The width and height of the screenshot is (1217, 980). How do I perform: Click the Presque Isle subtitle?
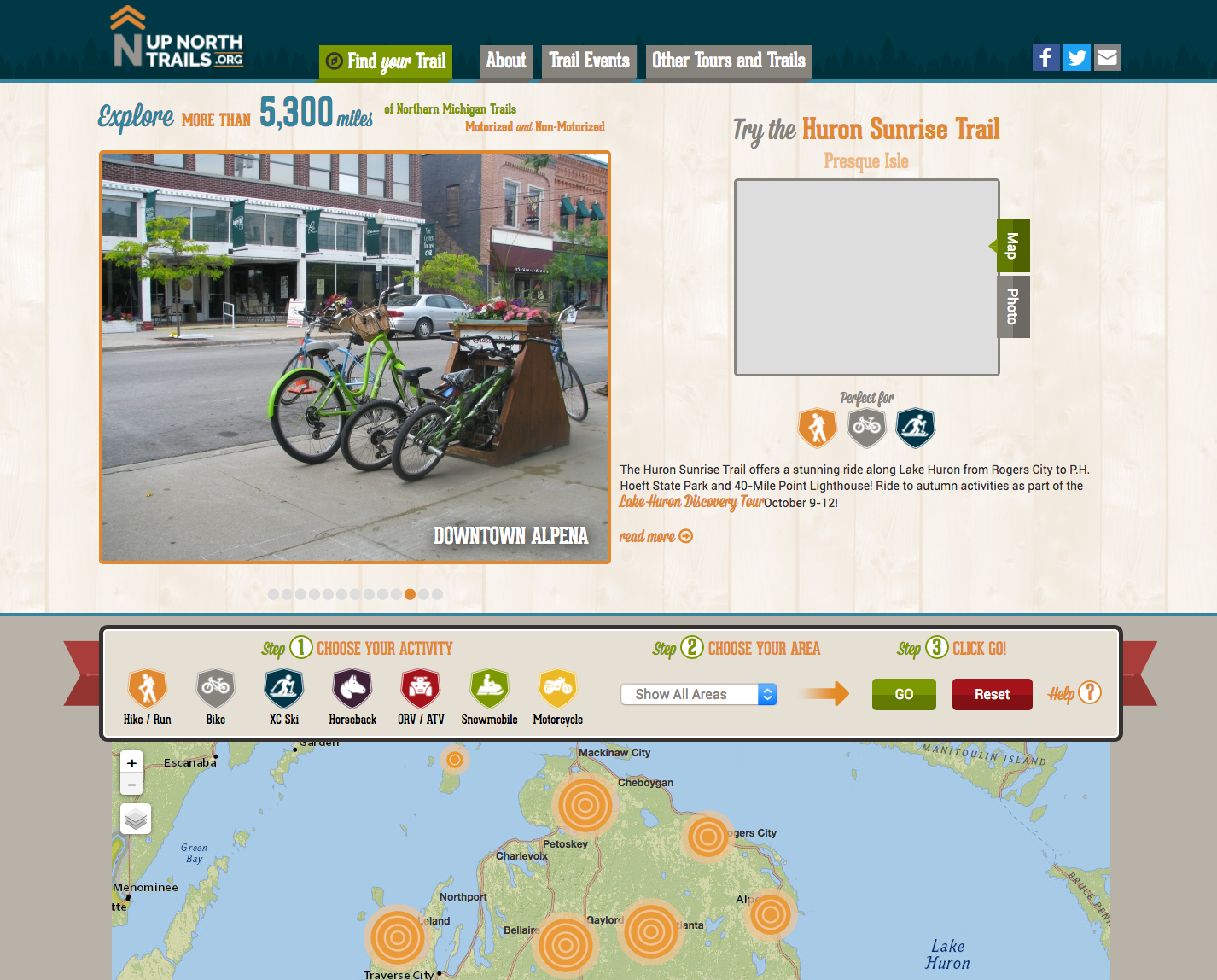(866, 161)
